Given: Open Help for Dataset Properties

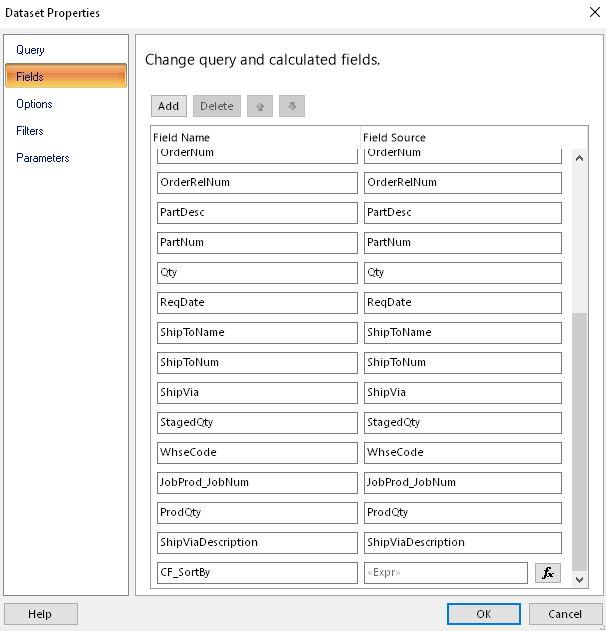Looking at the screenshot, I should [40, 614].
